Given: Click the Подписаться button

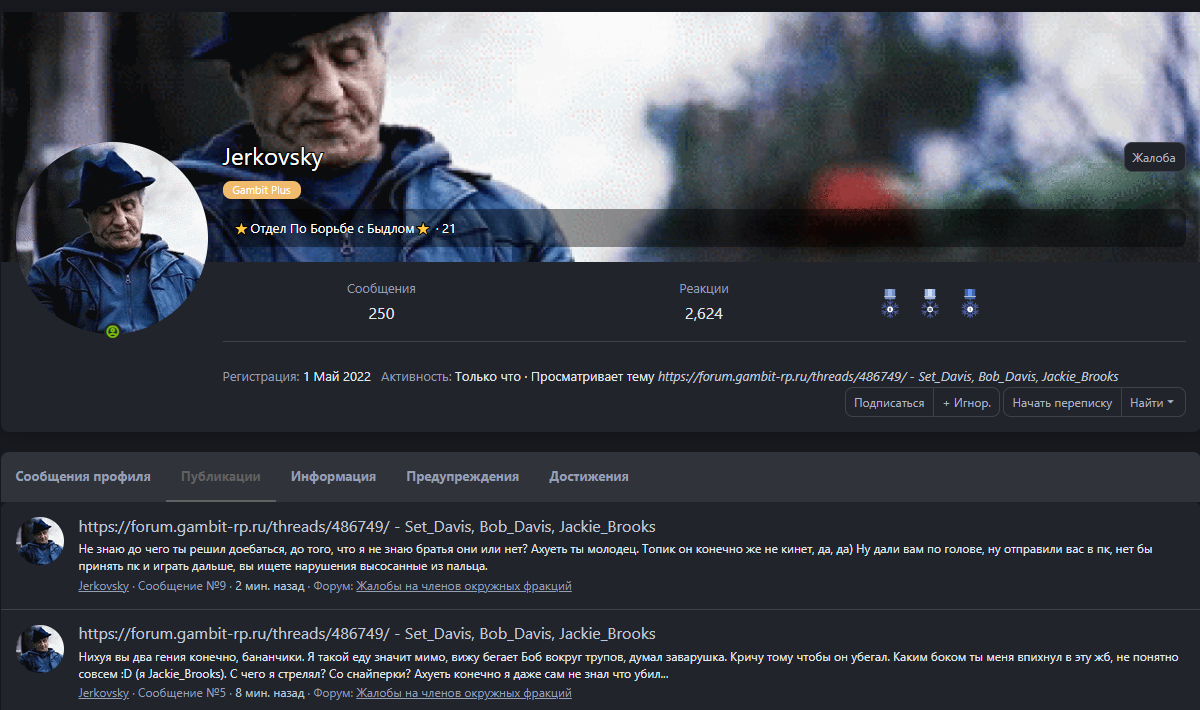Looking at the screenshot, I should 889,403.
